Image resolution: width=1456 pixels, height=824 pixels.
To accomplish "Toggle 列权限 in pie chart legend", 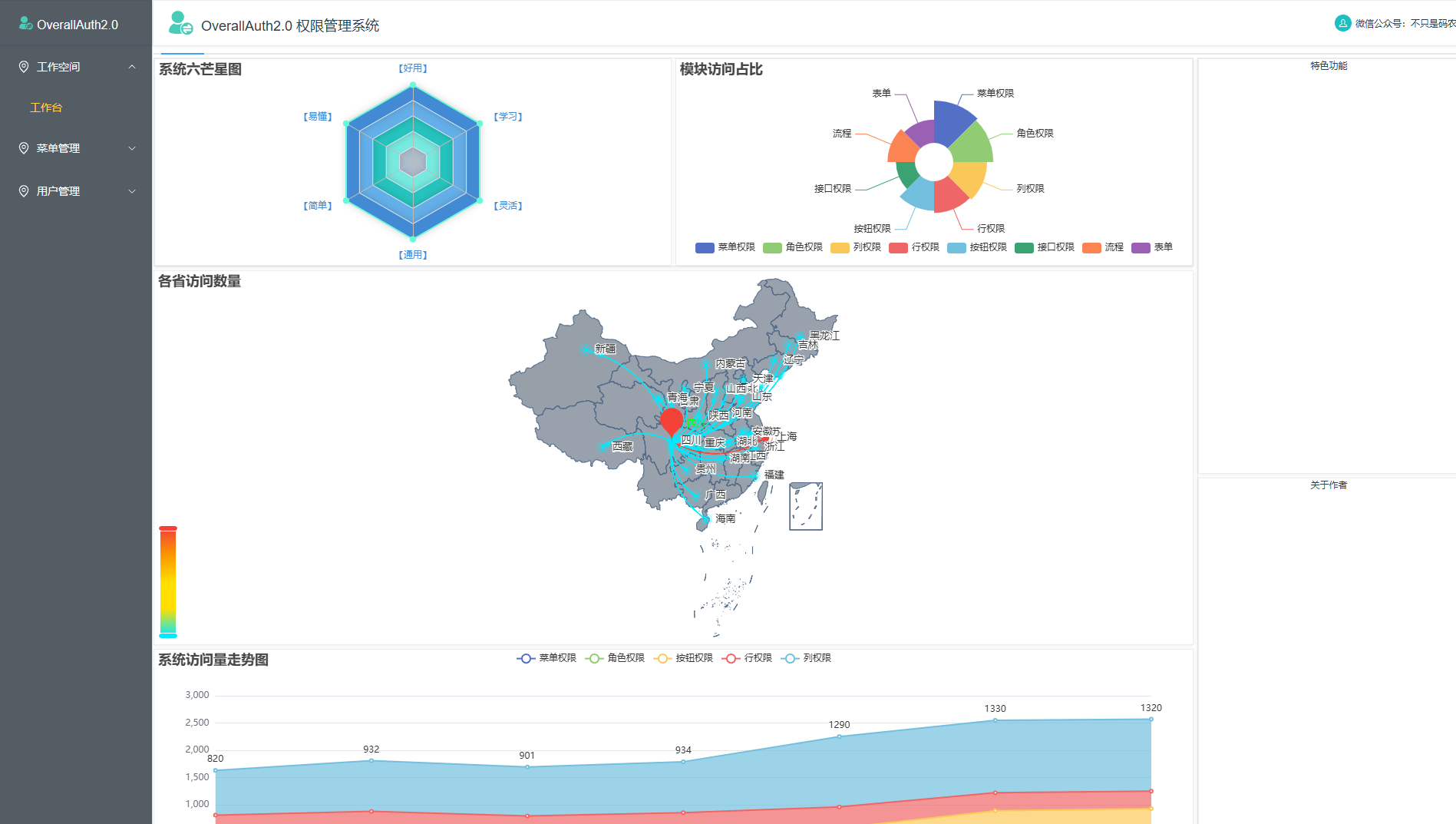I will click(855, 247).
